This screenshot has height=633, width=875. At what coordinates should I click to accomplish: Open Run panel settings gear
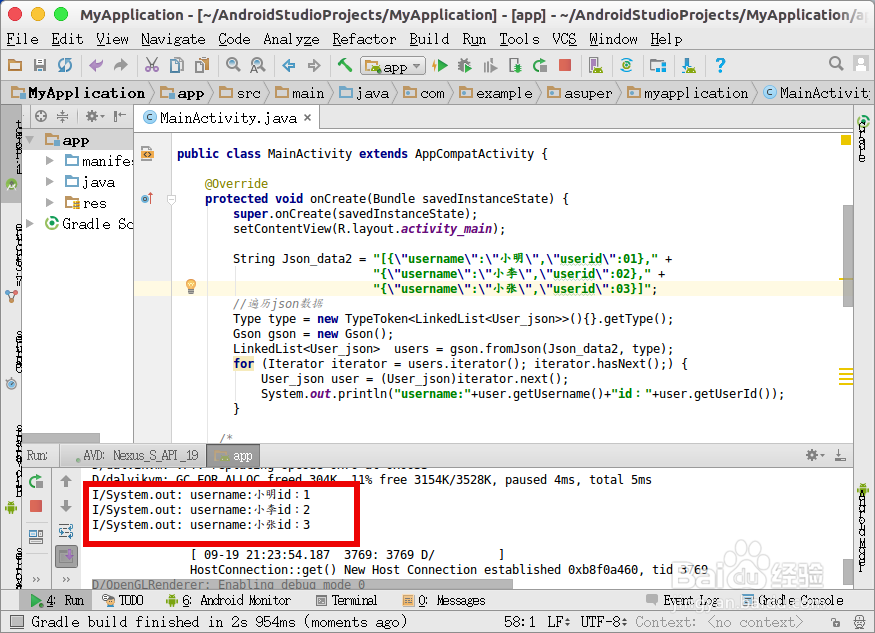(x=815, y=455)
